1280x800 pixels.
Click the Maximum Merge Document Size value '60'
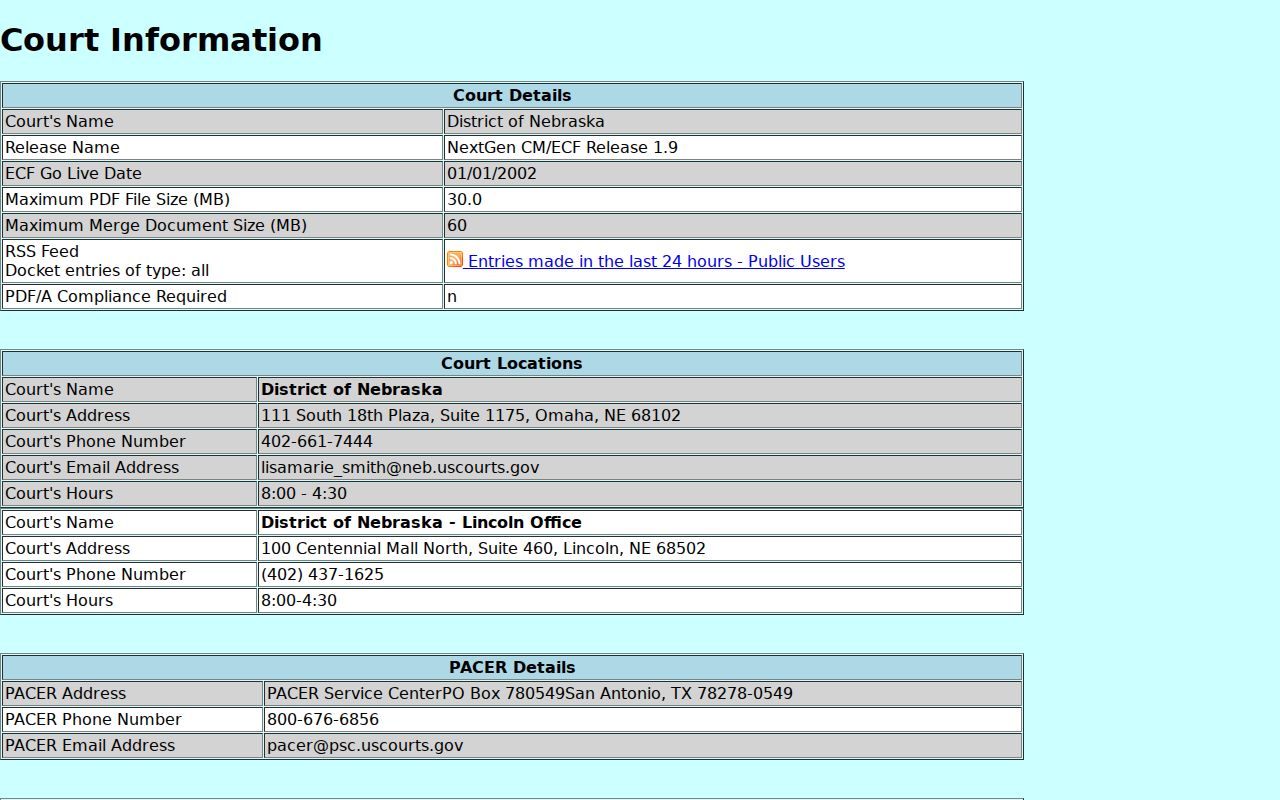(x=457, y=225)
